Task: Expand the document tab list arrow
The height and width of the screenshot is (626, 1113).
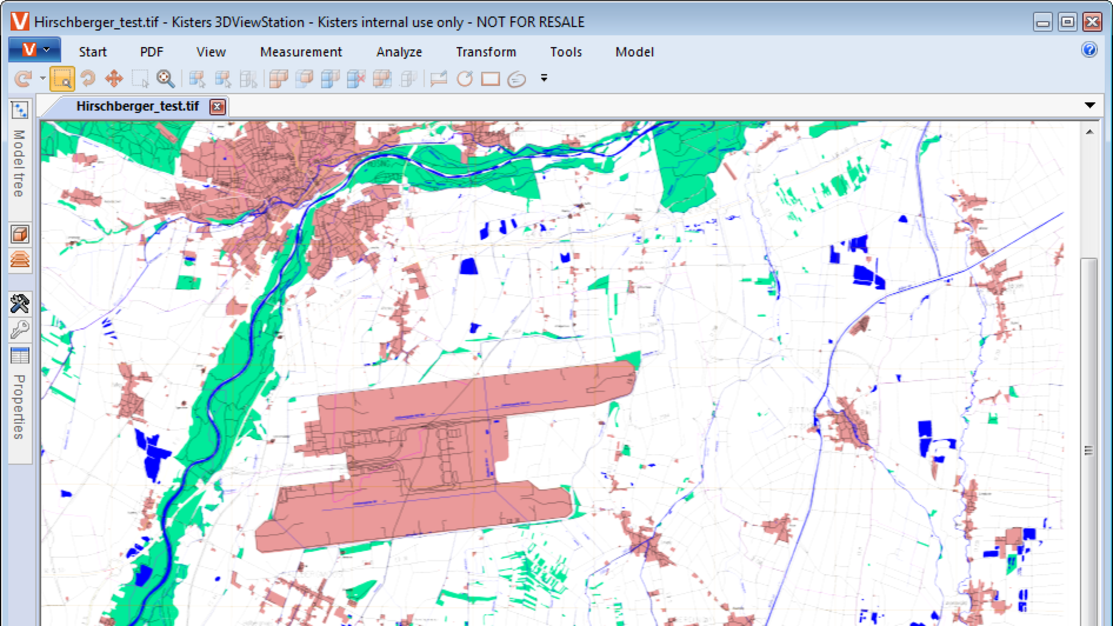Action: tap(1090, 105)
